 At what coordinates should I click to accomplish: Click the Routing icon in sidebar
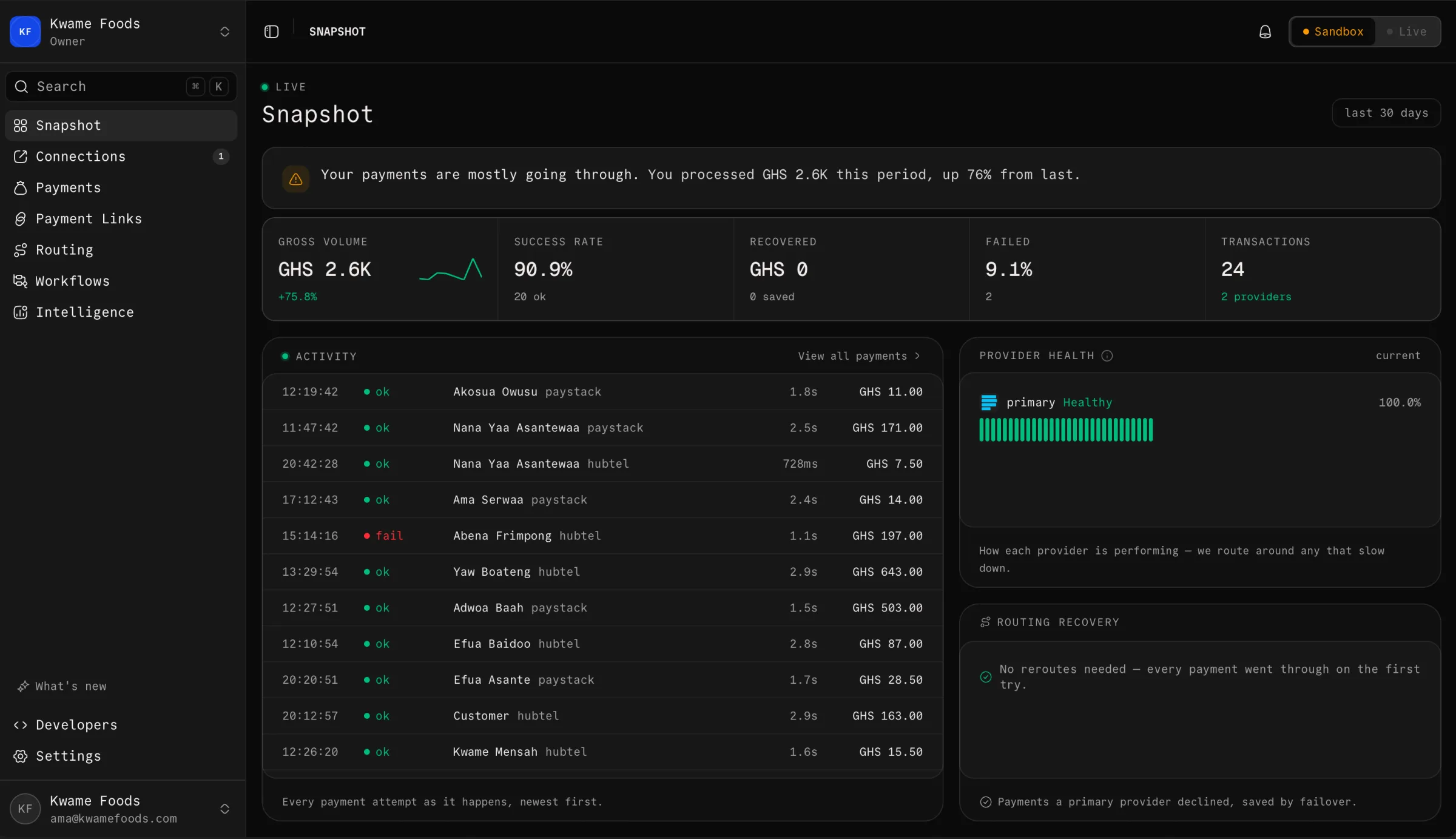(21, 250)
